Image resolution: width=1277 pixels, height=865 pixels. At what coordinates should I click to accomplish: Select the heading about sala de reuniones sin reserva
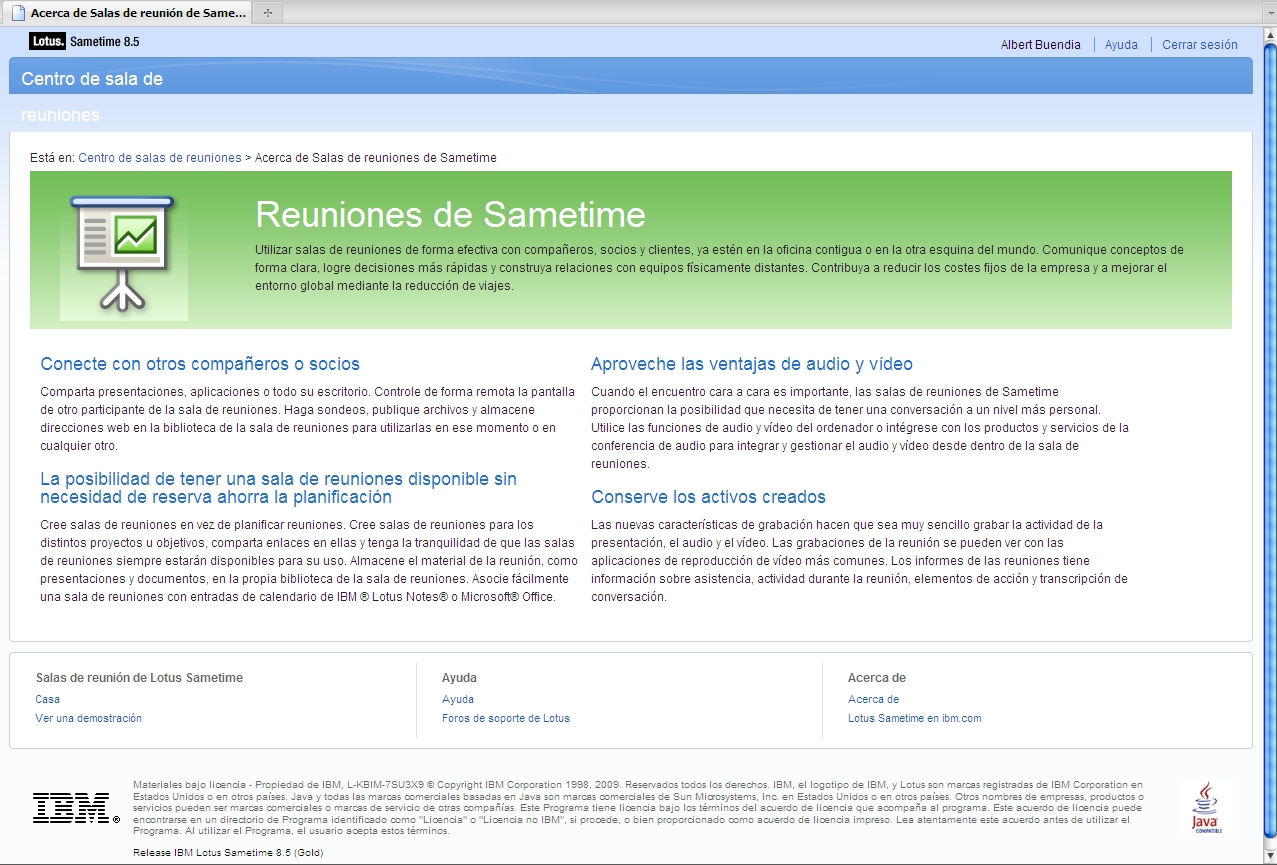[x=279, y=488]
